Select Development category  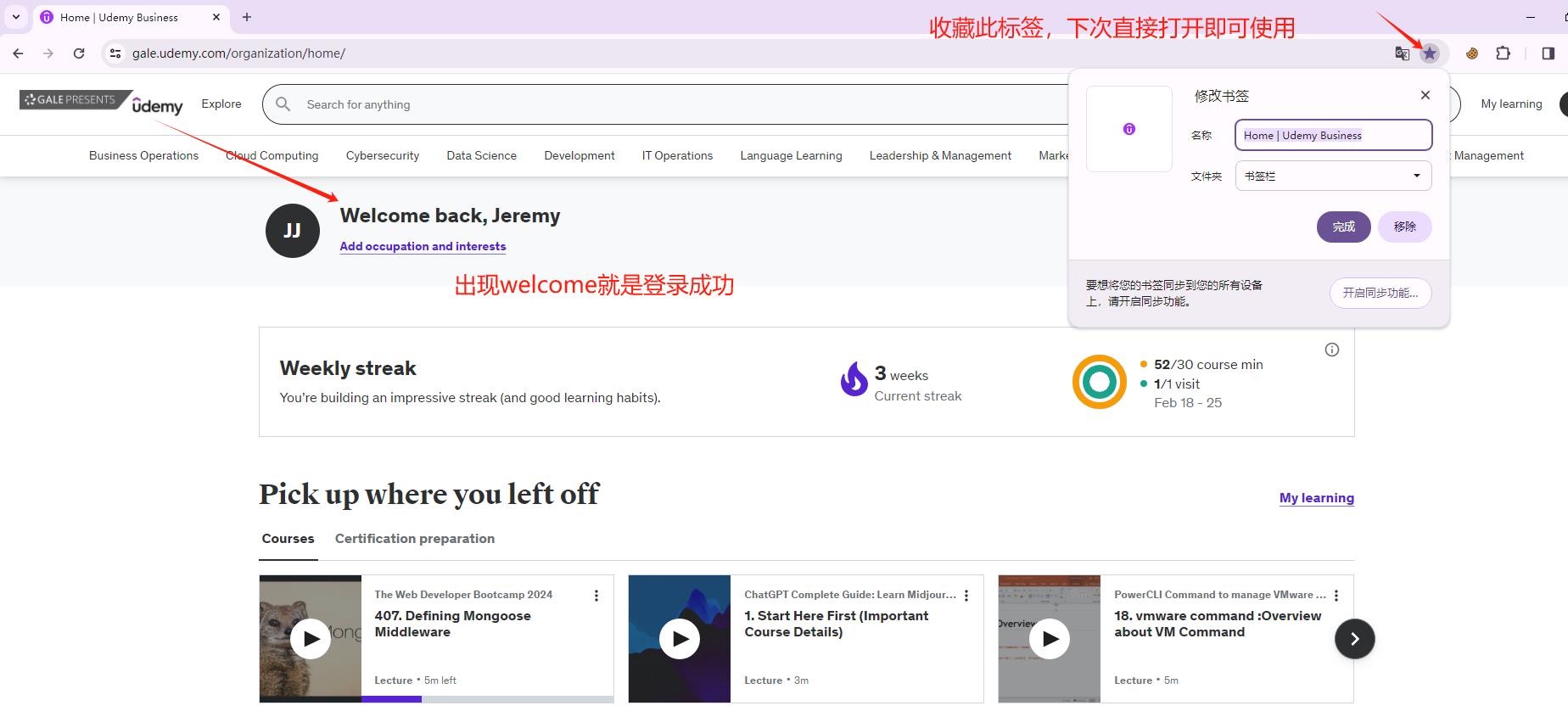click(x=580, y=155)
